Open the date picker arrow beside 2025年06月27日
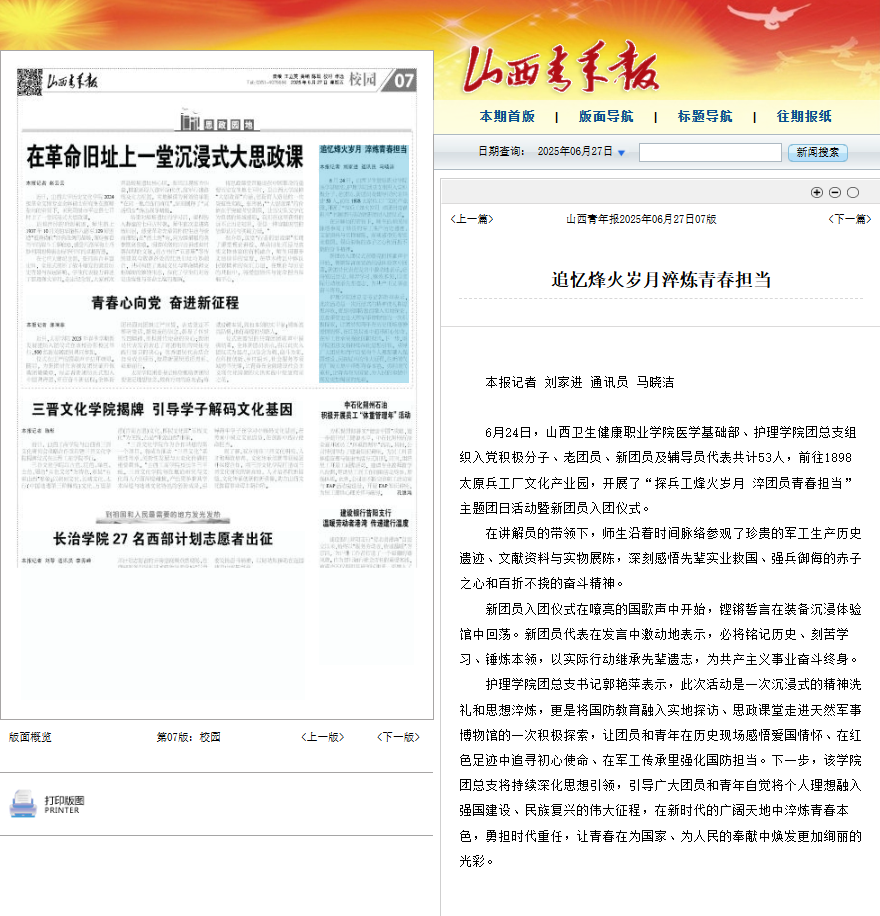Image resolution: width=880 pixels, height=916 pixels. (621, 153)
